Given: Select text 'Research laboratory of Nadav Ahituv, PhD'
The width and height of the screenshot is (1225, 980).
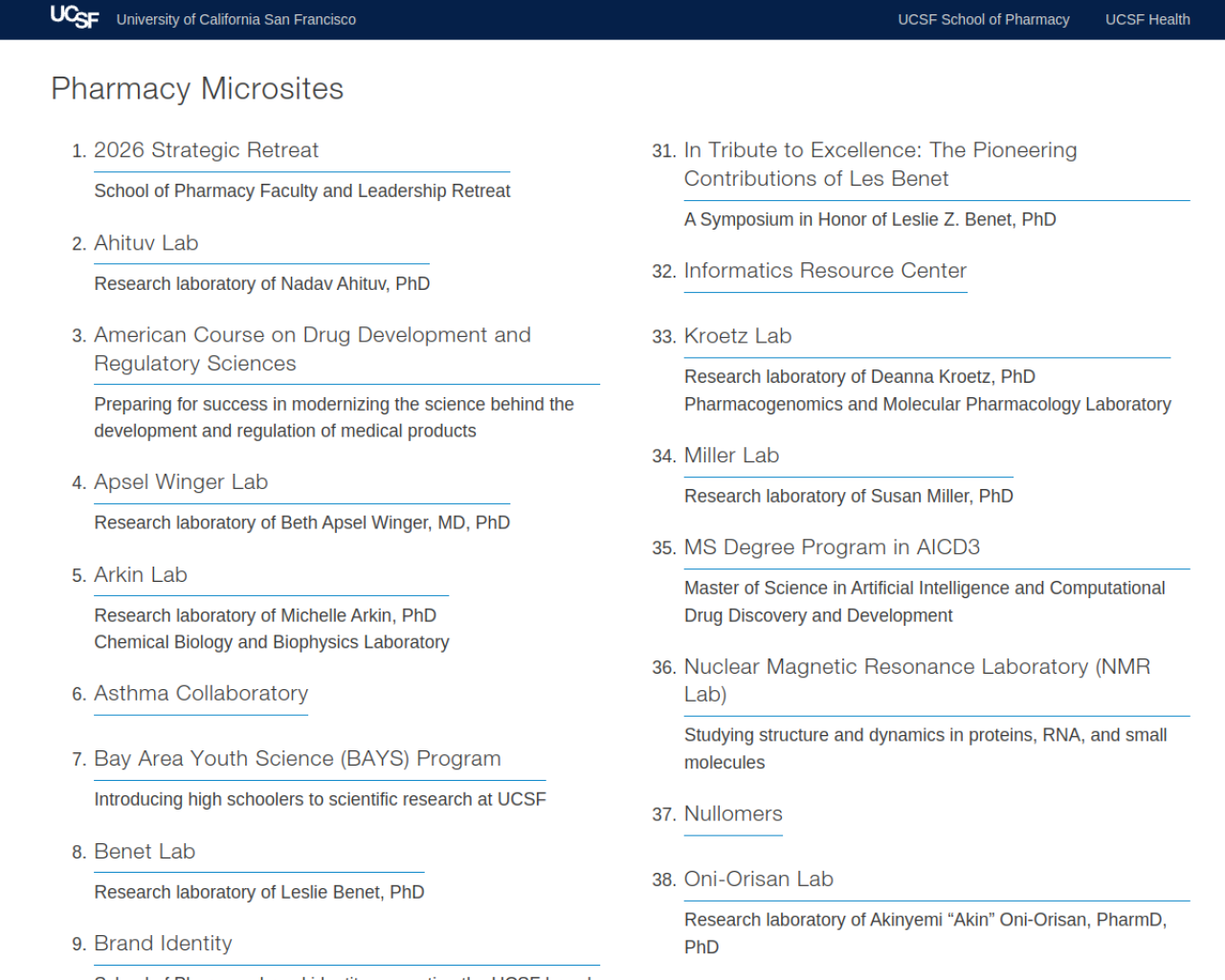Looking at the screenshot, I should click(x=262, y=284).
